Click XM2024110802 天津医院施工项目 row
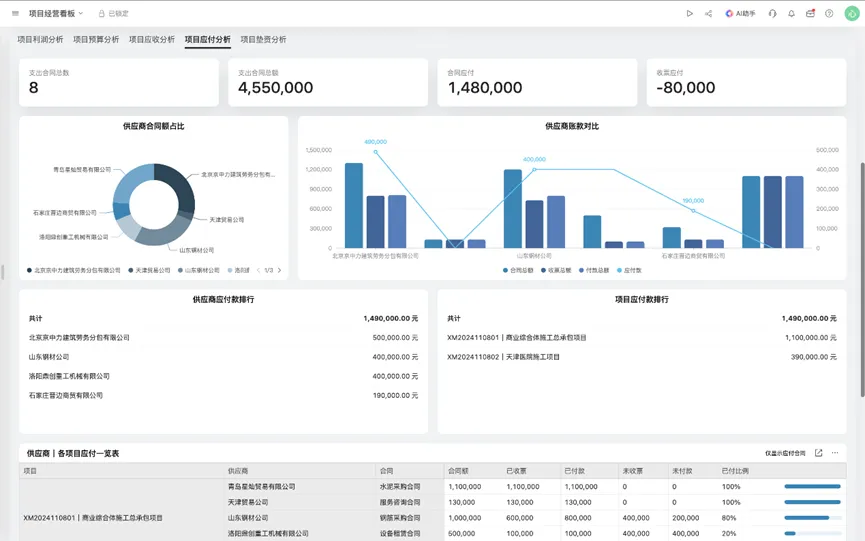Screen dimensions: 865x541 coord(503,357)
